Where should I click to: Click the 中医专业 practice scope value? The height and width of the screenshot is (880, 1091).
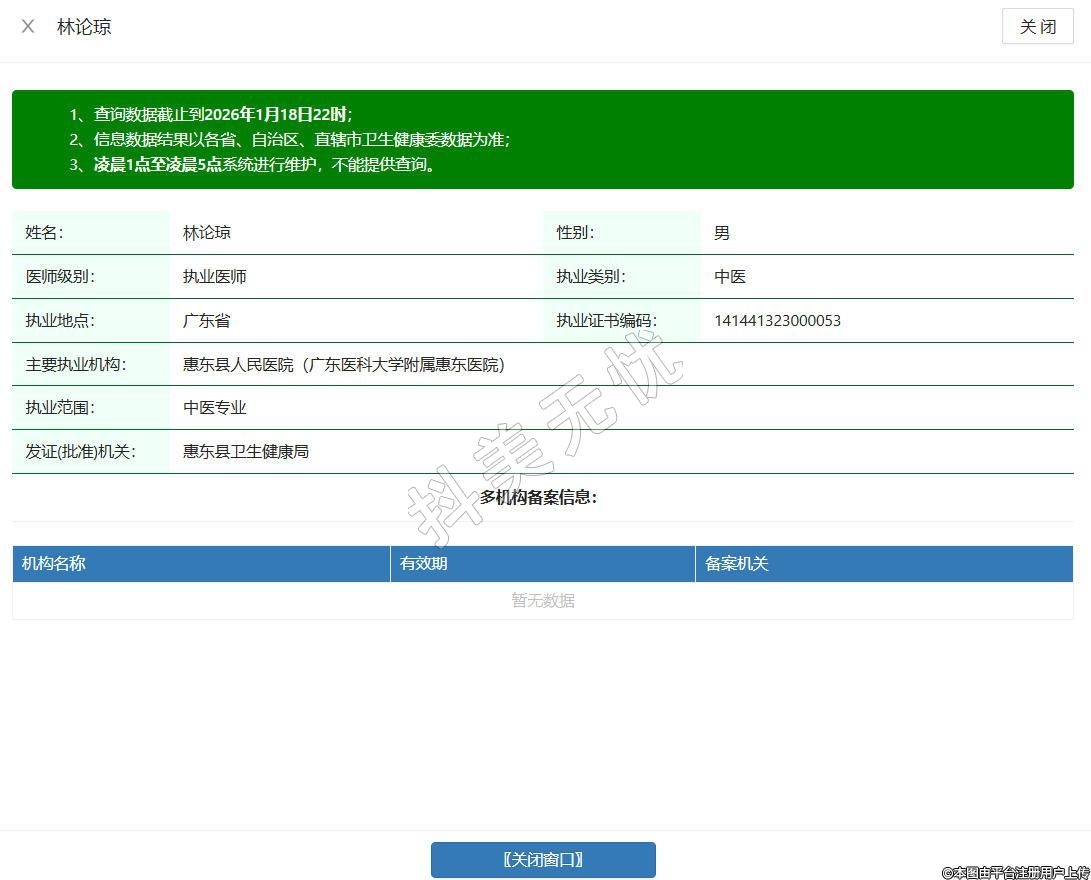214,408
